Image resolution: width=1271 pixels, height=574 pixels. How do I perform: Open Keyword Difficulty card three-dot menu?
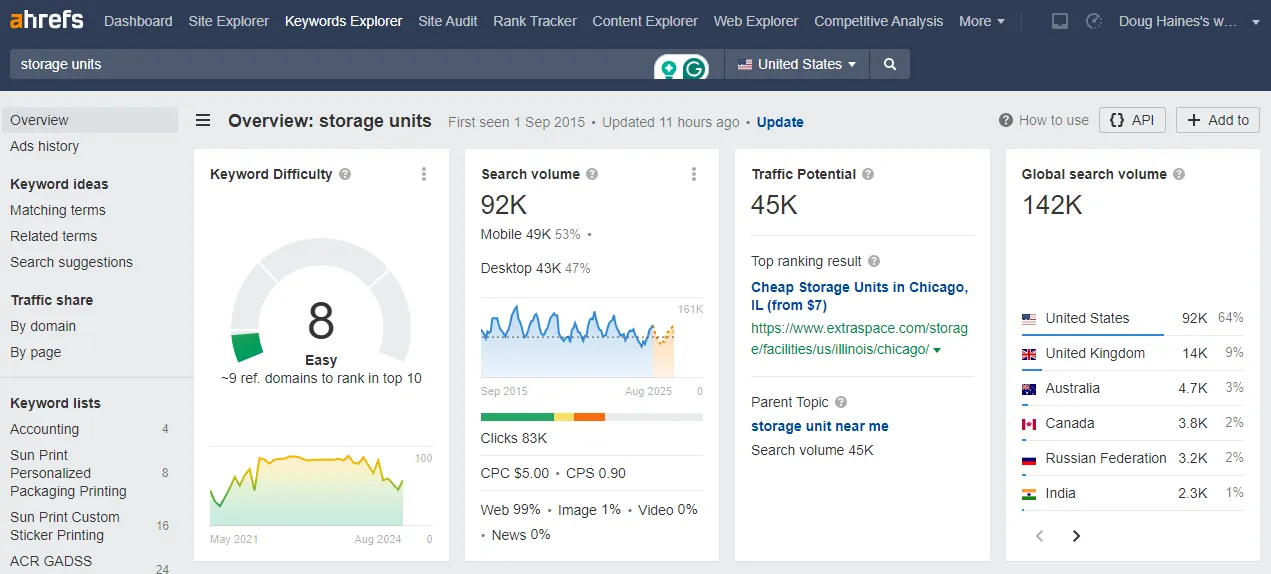(424, 174)
